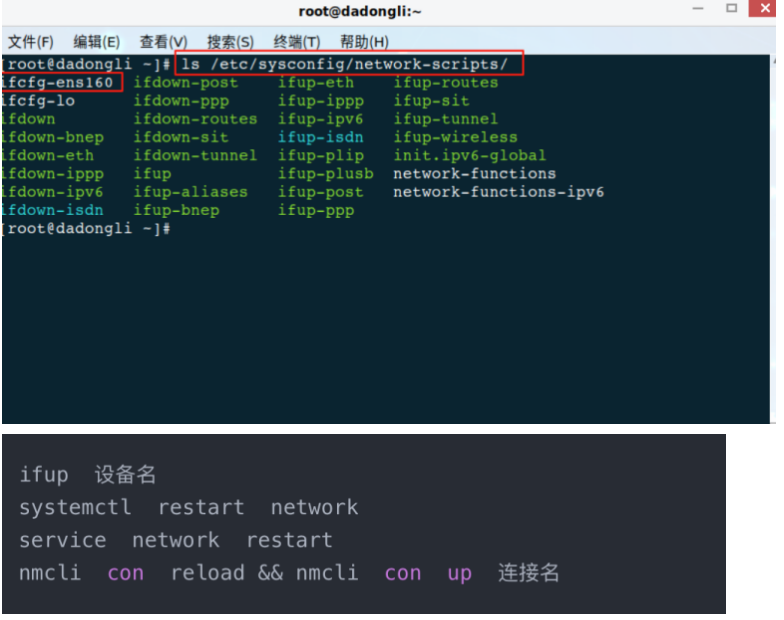The height and width of the screenshot is (620, 784).
Task: Click the service network restart line
Action: (176, 540)
